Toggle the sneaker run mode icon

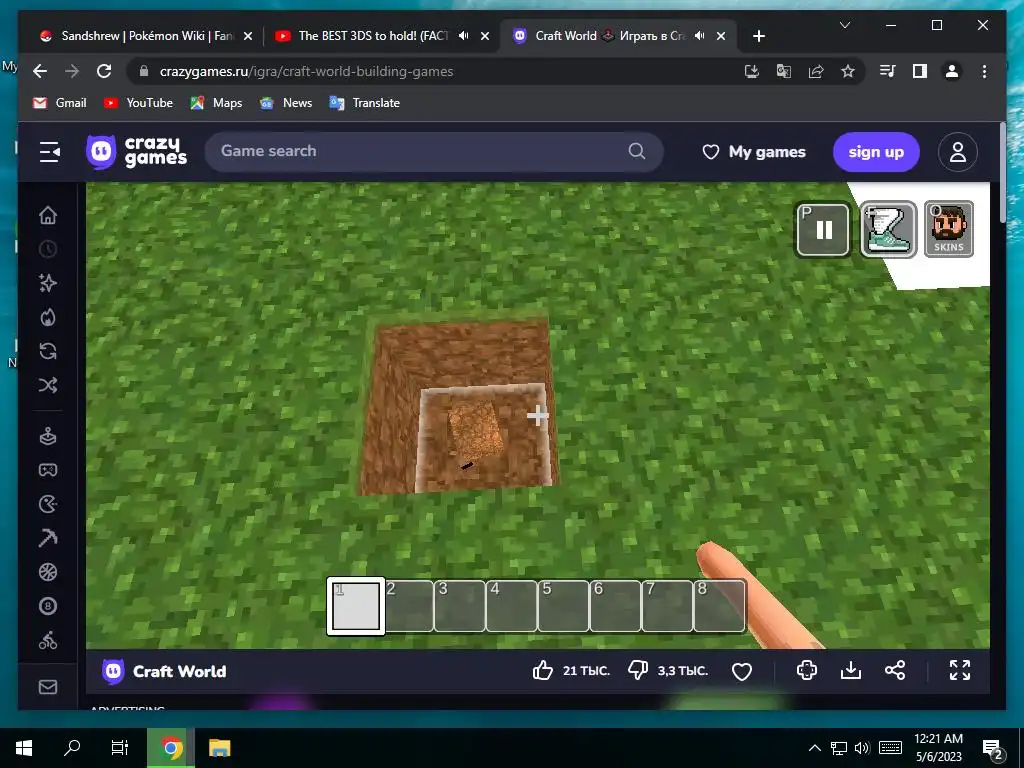point(888,229)
